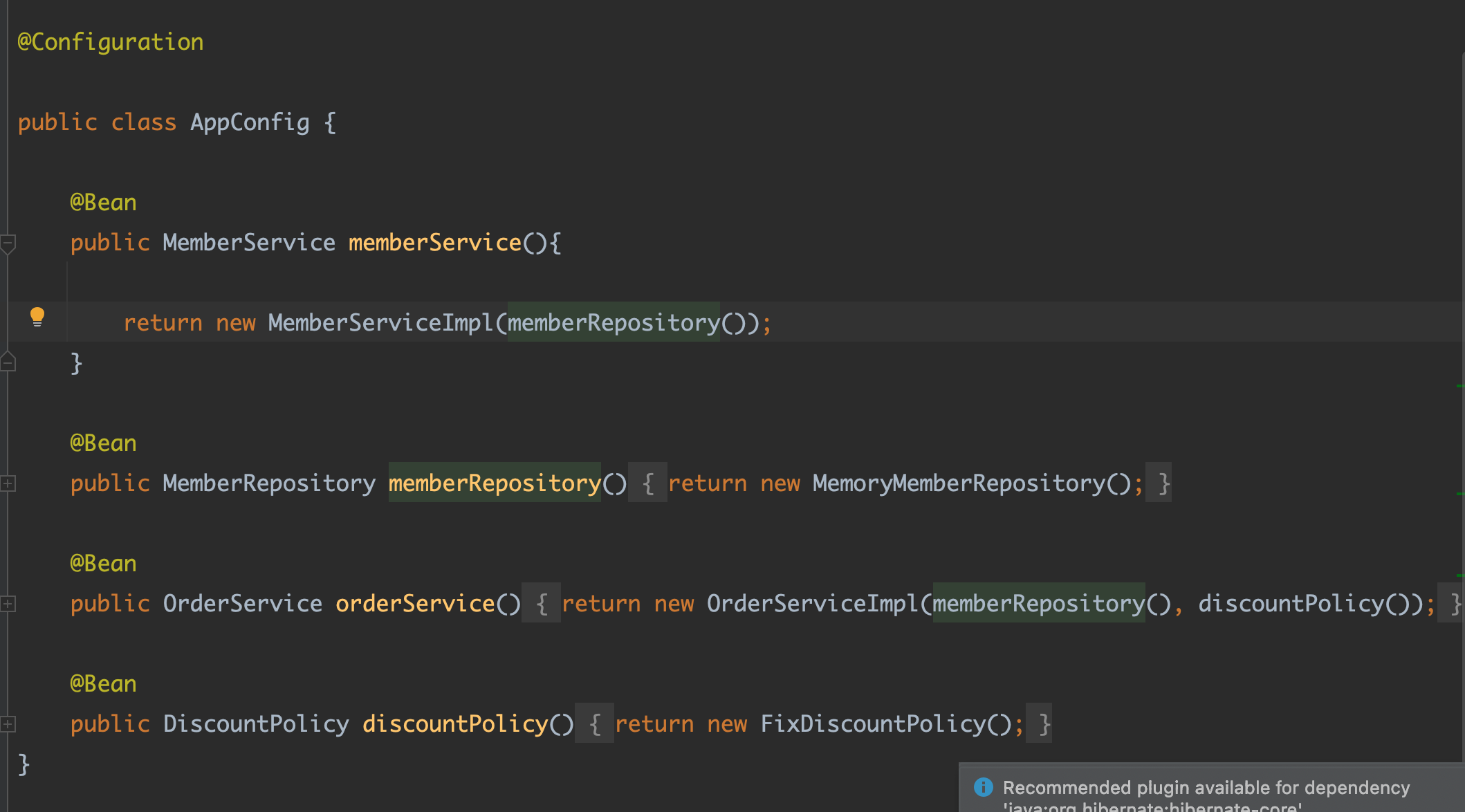Image resolution: width=1465 pixels, height=812 pixels.
Task: Click topmost green marker on scrollbar stripe
Action: coord(1459,385)
